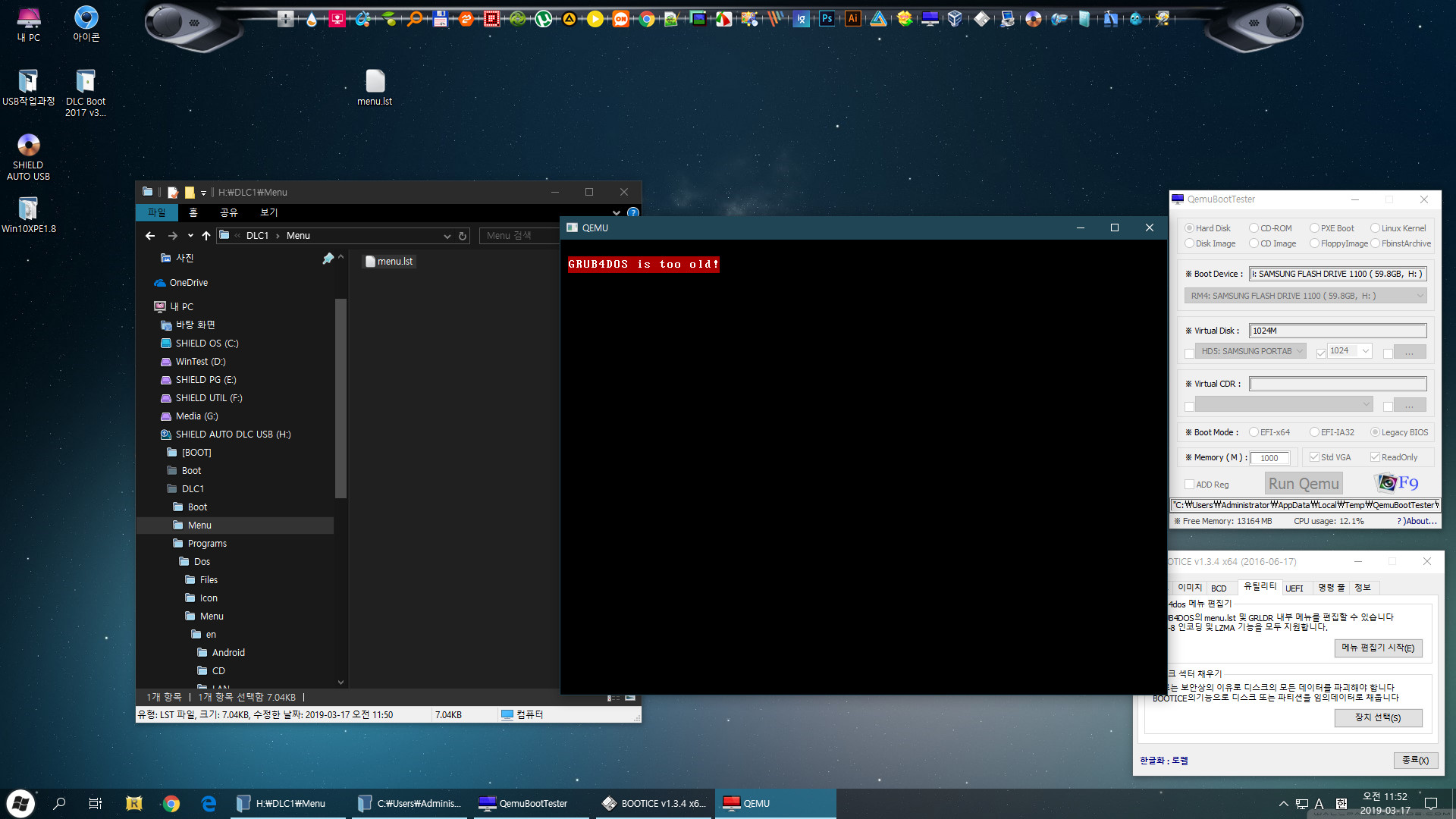This screenshot has height=819, width=1456.
Task: Open DLC Boot 2017 desktop icon
Action: coord(86,93)
